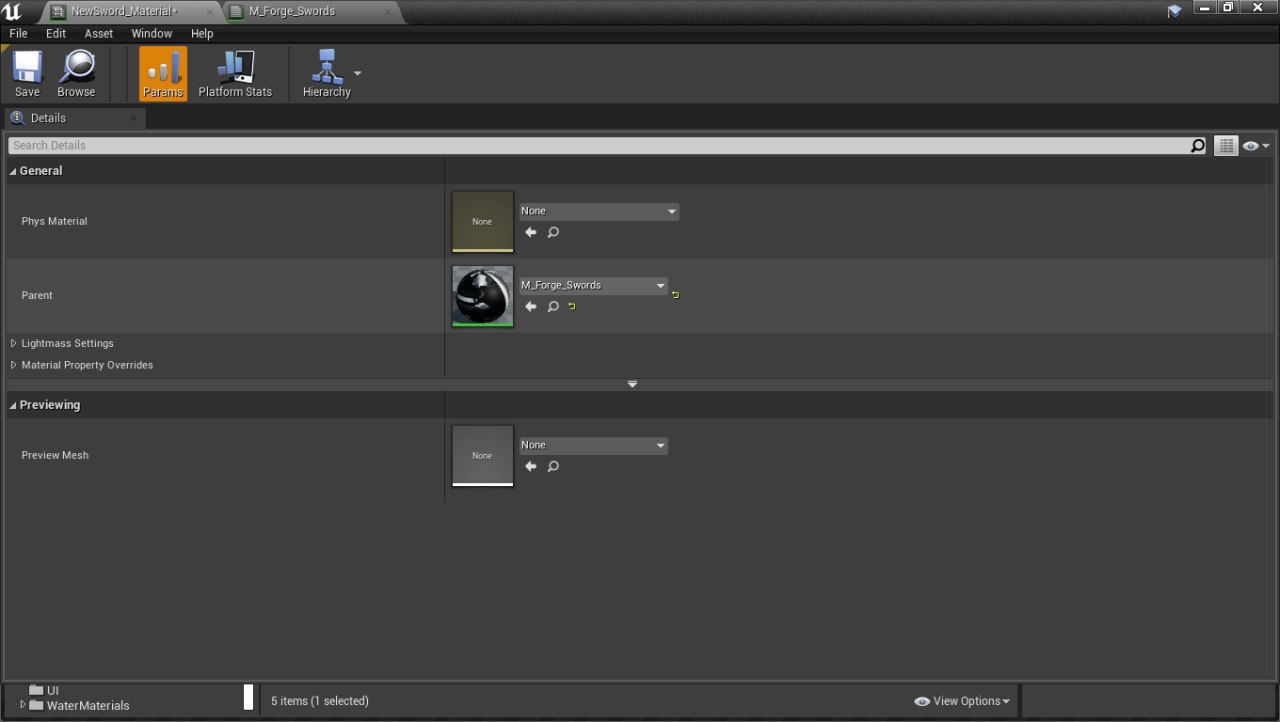Open the Edit menu
The height and width of the screenshot is (722, 1280).
click(x=56, y=33)
